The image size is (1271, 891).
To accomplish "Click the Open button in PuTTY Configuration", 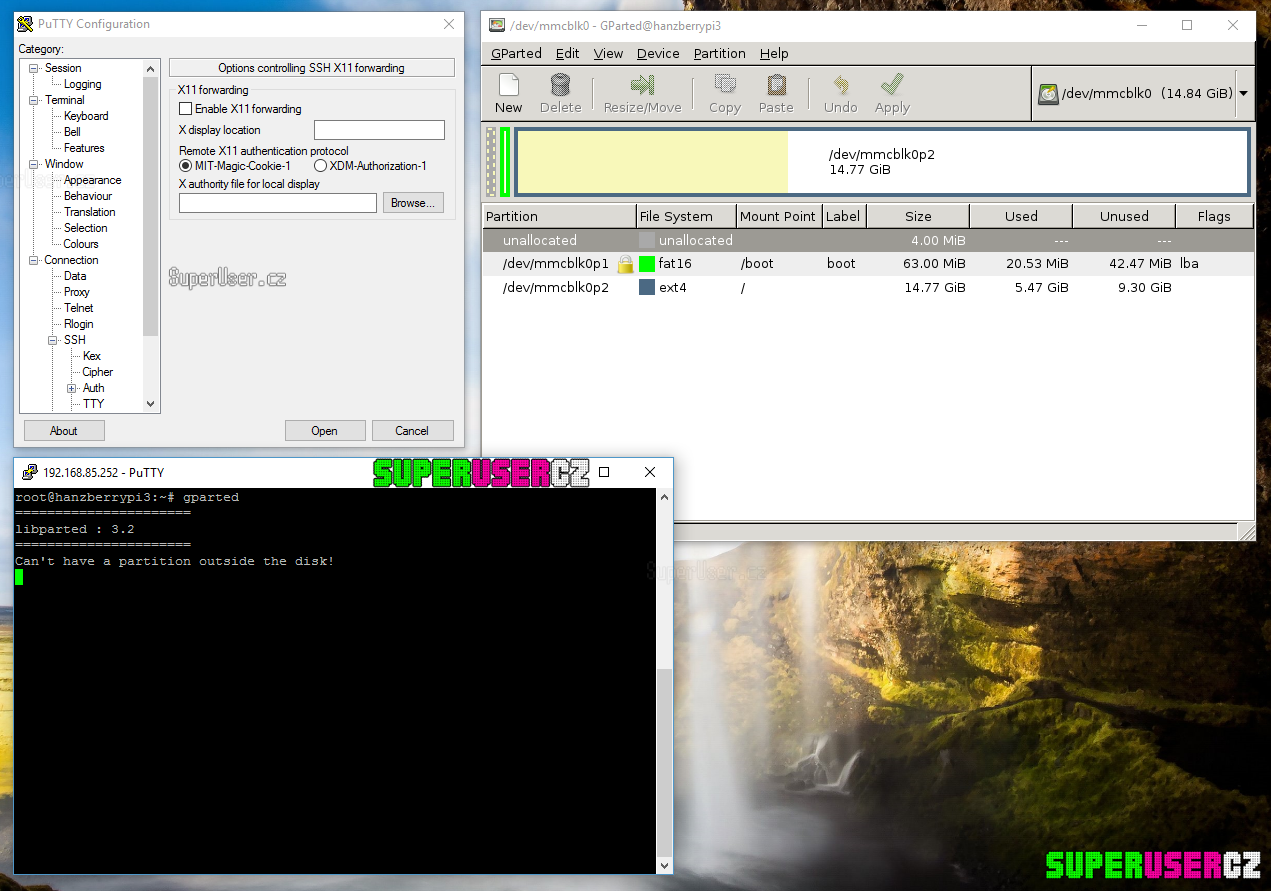I will point(324,431).
